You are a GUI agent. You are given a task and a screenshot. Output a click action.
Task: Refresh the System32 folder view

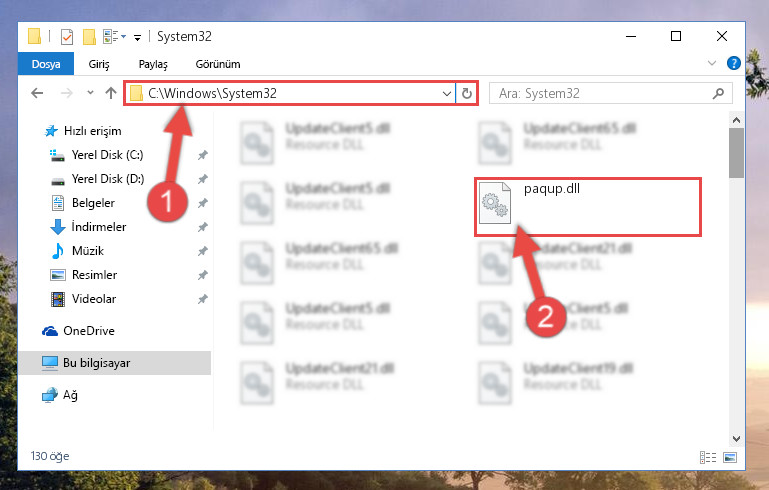tap(467, 93)
